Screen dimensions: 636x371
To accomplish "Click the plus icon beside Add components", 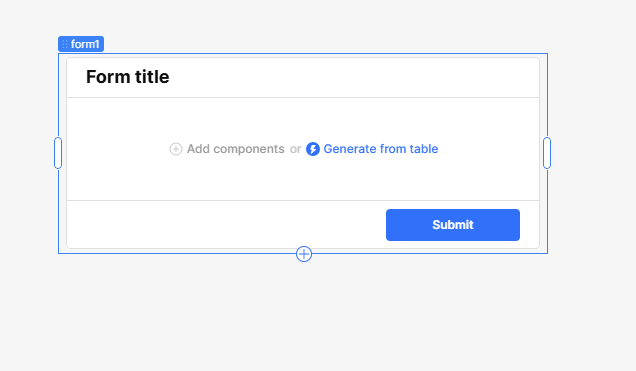I will tap(176, 149).
